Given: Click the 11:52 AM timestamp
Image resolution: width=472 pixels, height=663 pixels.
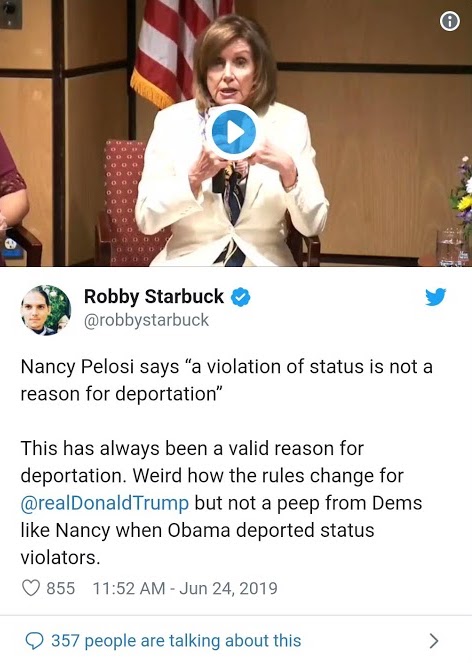Looking at the screenshot, I should [x=129, y=588].
